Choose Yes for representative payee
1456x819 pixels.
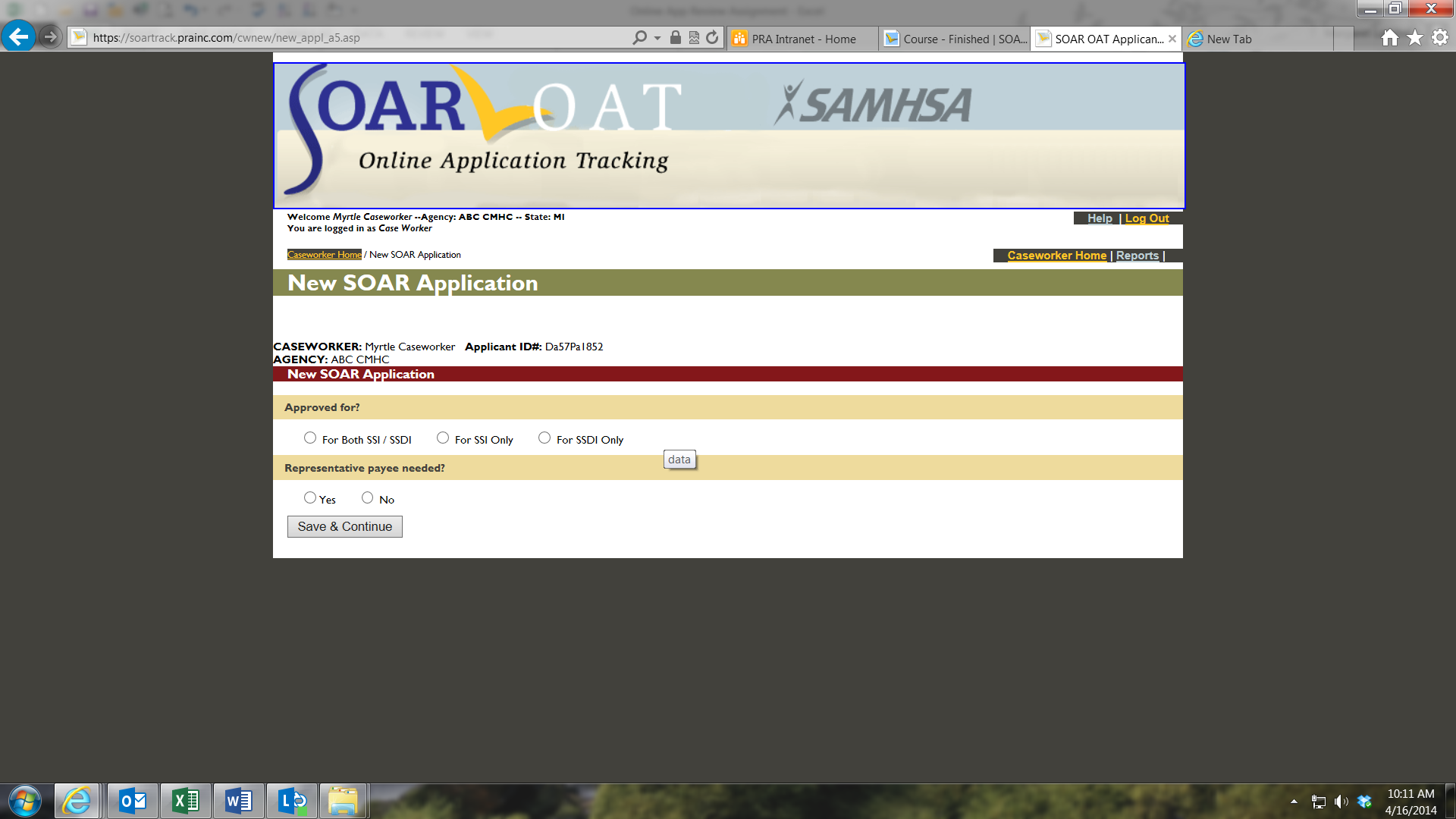coord(310,498)
